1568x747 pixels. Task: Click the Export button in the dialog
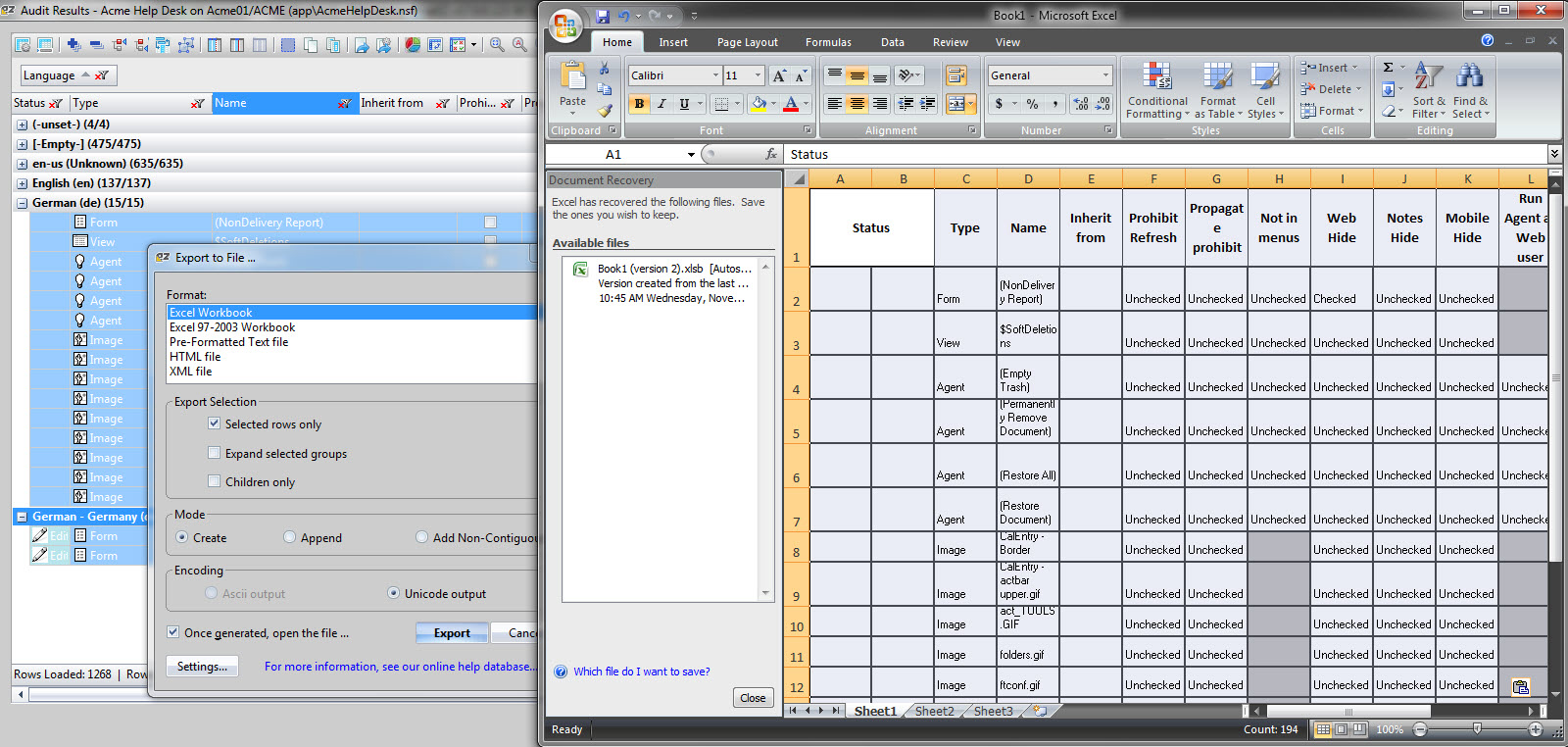(x=452, y=633)
